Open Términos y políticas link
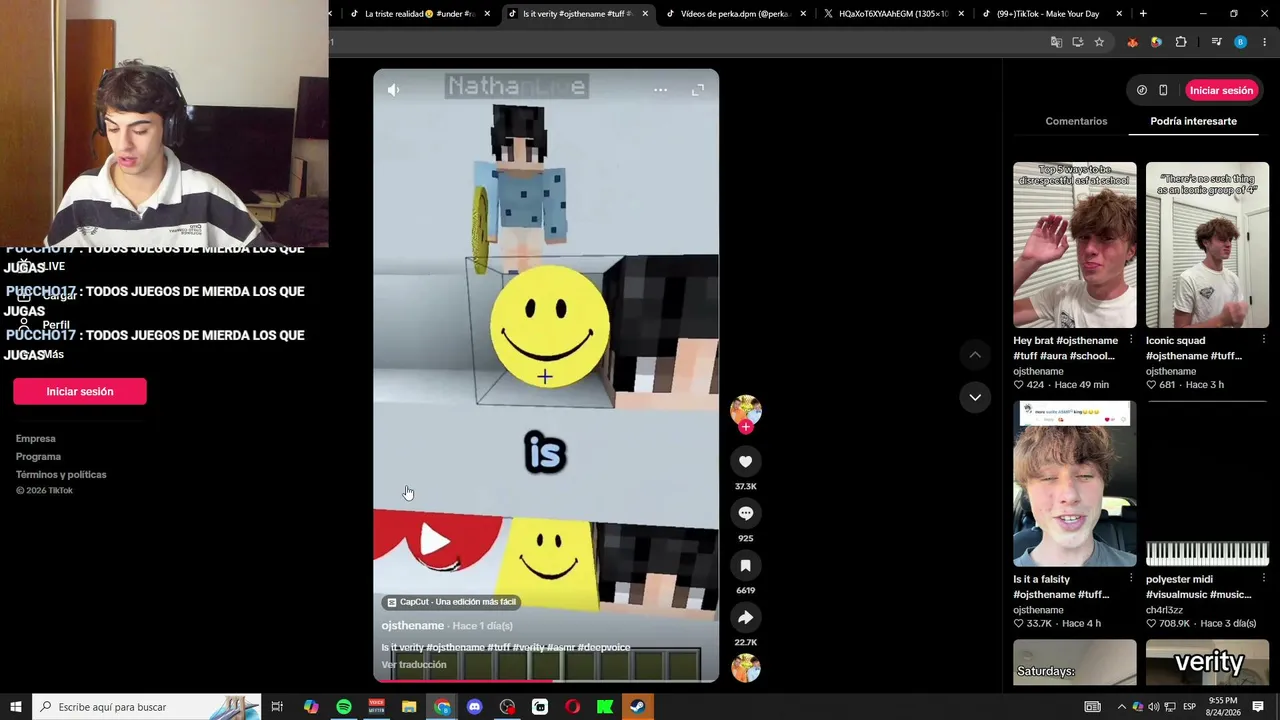1280x720 pixels. tap(61, 475)
